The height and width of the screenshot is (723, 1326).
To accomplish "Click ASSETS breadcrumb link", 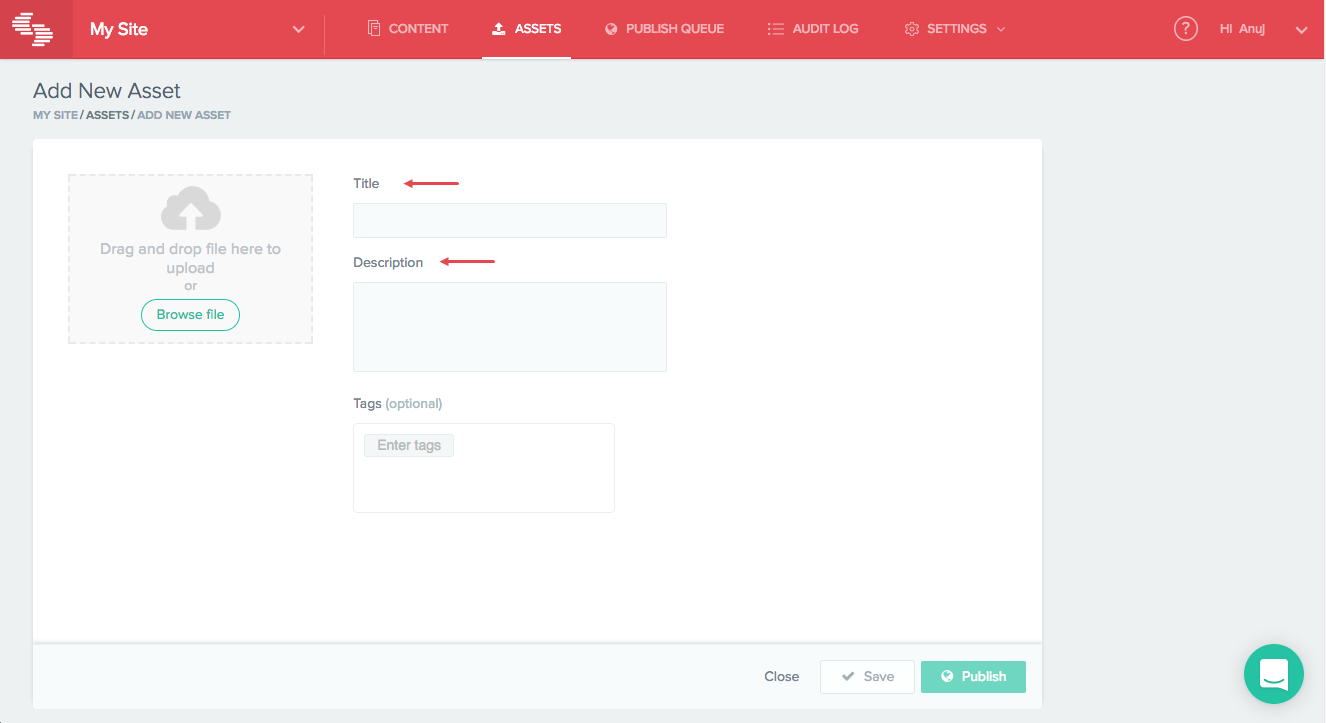I will (x=107, y=115).
